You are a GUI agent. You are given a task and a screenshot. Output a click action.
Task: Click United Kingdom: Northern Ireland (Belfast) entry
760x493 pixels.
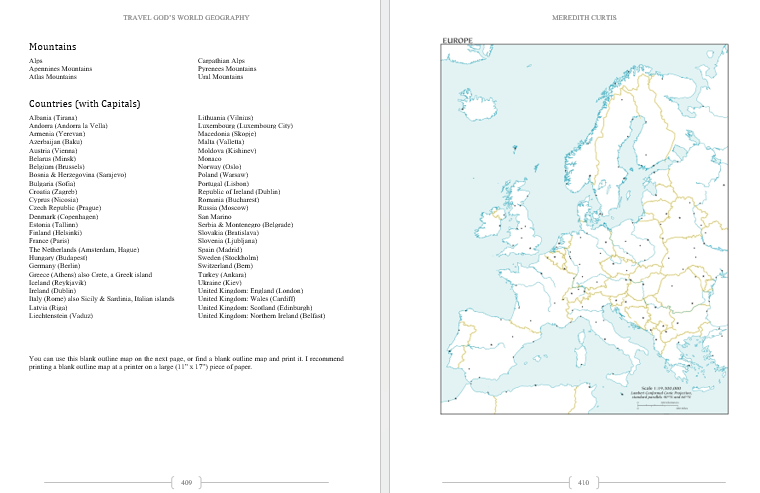(261, 316)
